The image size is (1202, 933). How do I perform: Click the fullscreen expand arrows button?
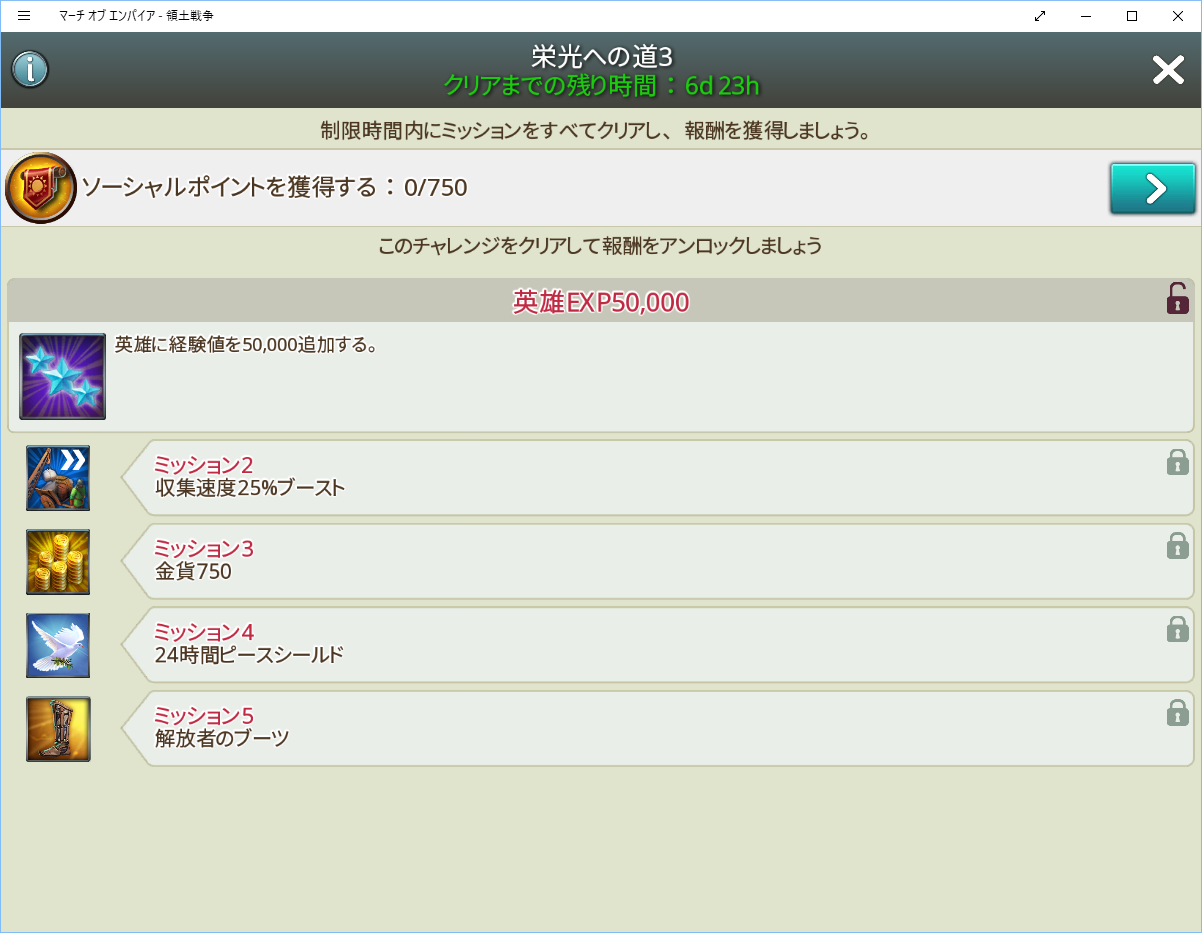point(1040,16)
